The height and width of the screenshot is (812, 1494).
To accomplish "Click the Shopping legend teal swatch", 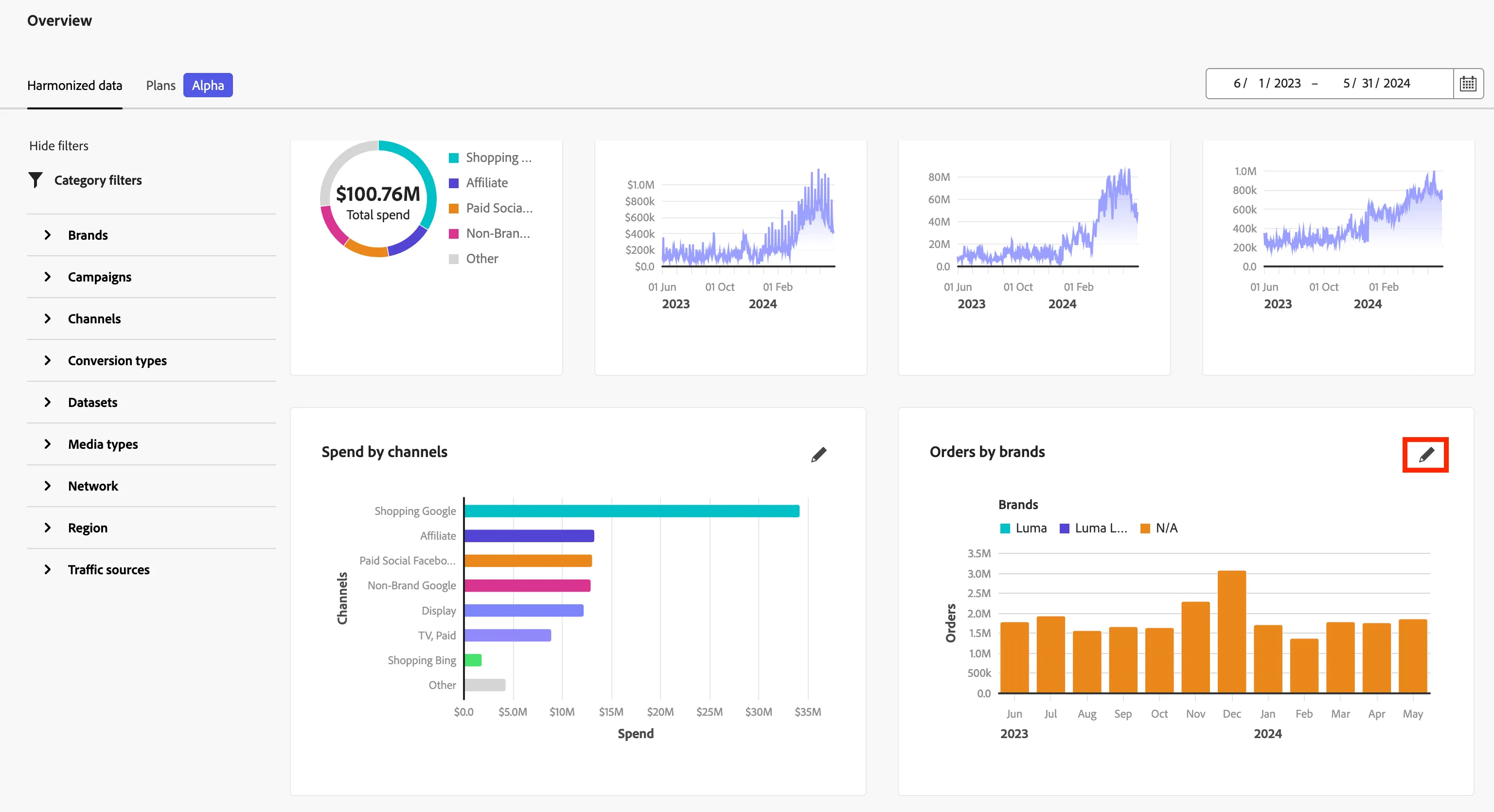I will [454, 158].
